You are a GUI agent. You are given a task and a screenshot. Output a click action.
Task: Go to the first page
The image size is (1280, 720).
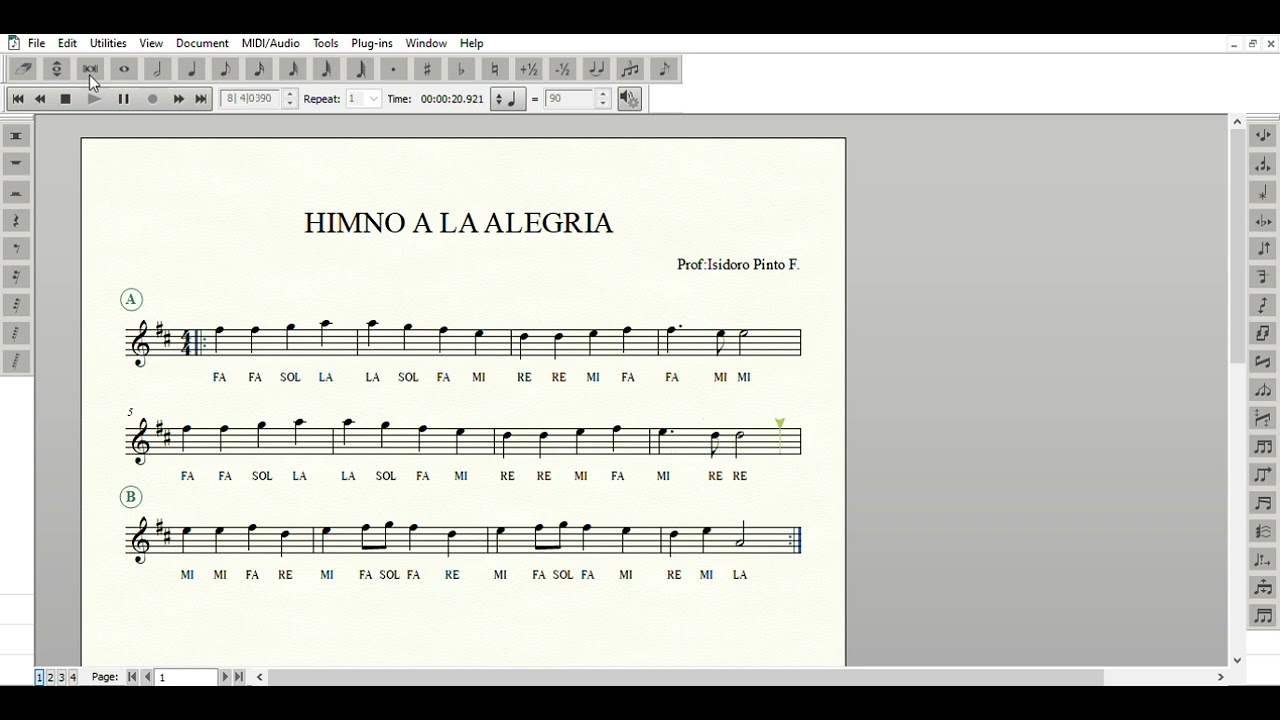[132, 677]
